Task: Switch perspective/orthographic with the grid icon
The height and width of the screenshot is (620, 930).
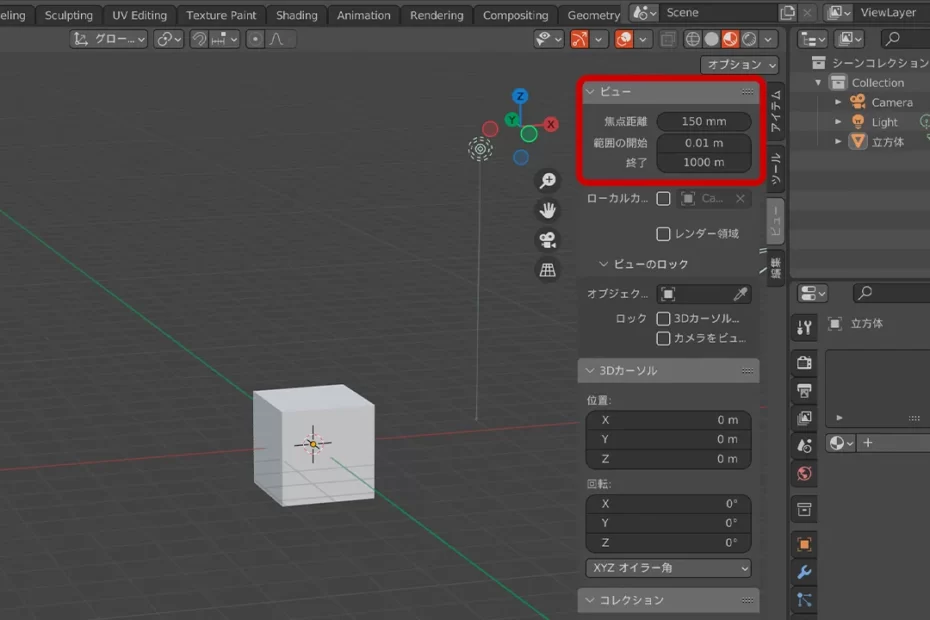Action: point(548,270)
